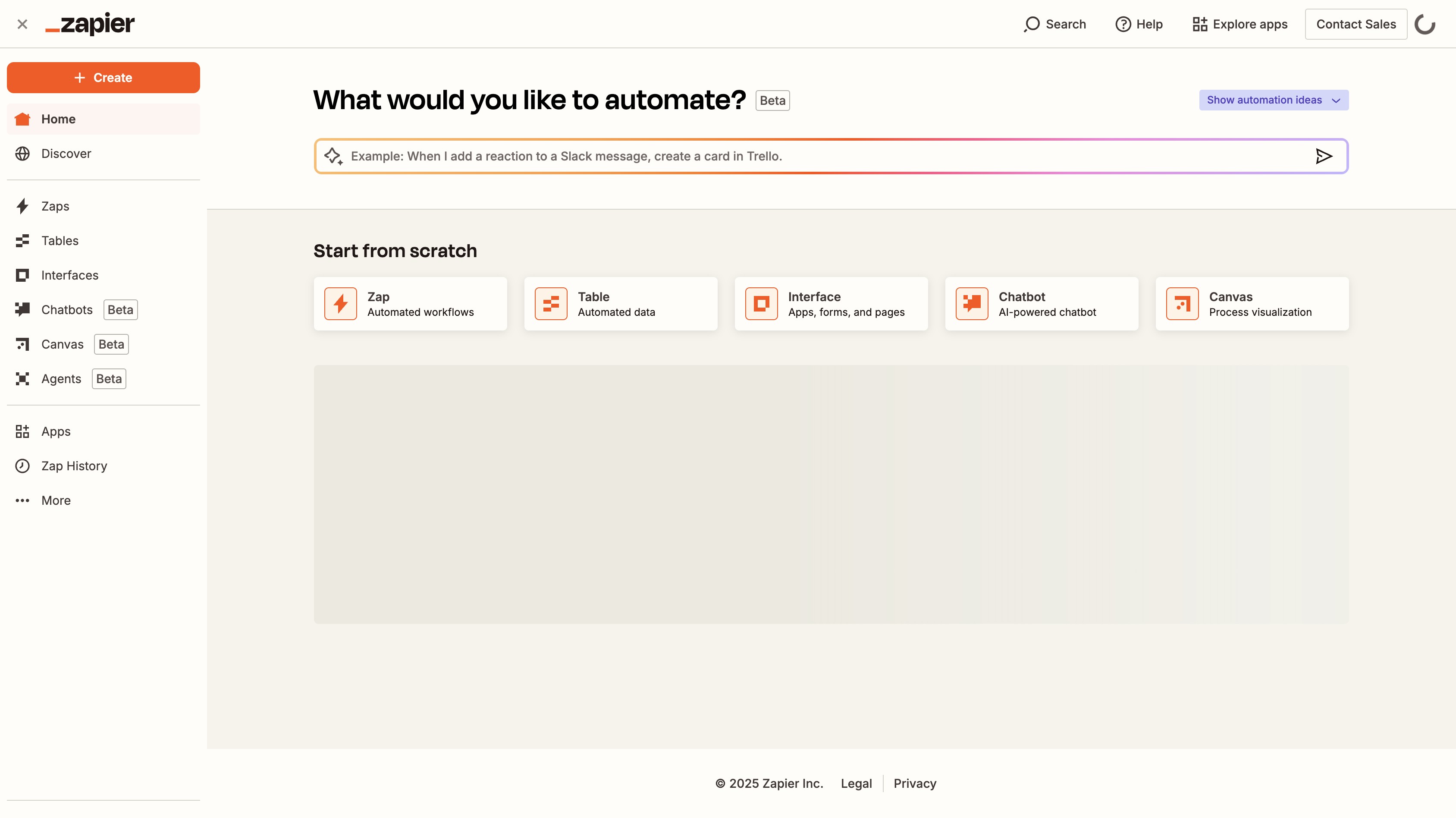Click the Help link text
Screen dimensions: 1456x818
click(1149, 24)
